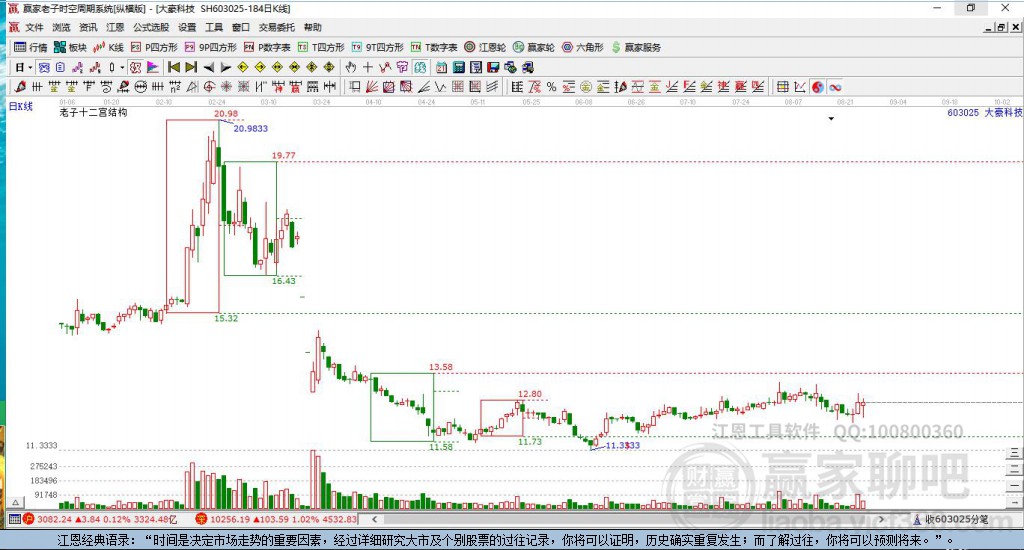Screen dimensions: 1024x550
Task: Click the colored grid table icon
Action: click(782, 86)
